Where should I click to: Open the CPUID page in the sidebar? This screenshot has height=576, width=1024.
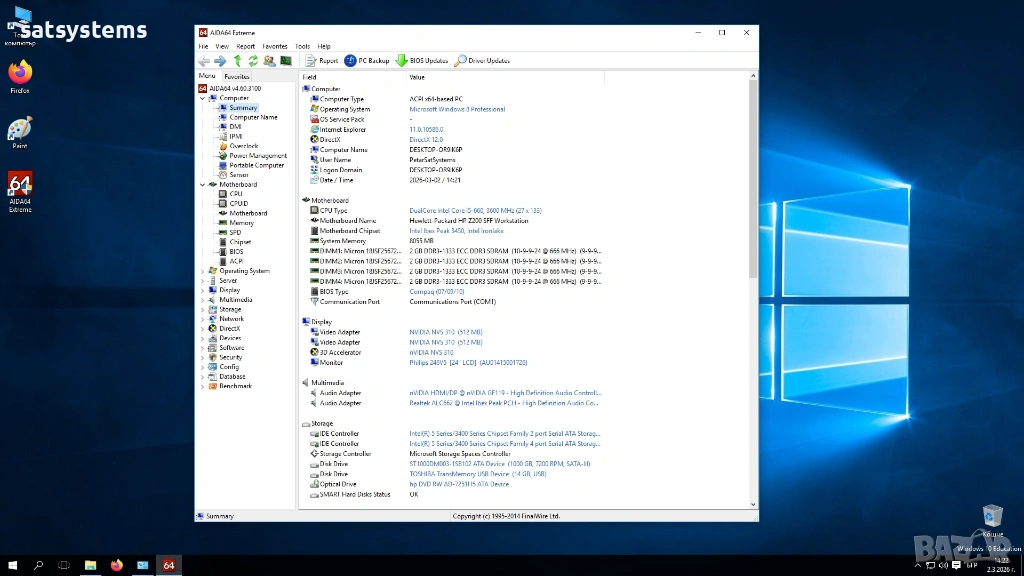pyautogui.click(x=238, y=204)
